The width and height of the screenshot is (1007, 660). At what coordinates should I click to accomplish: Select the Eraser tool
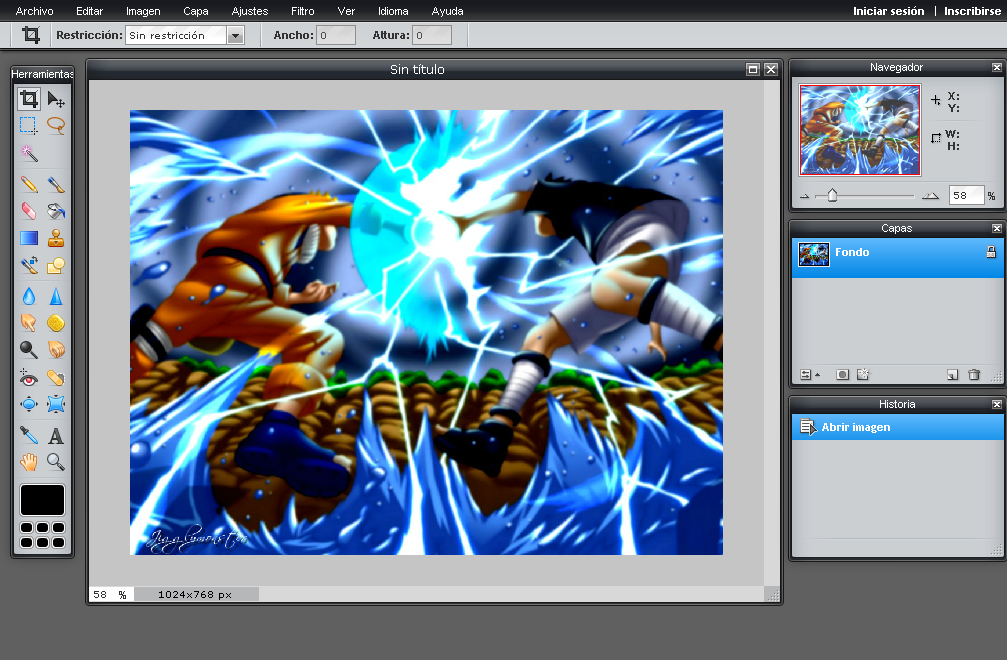pos(29,211)
